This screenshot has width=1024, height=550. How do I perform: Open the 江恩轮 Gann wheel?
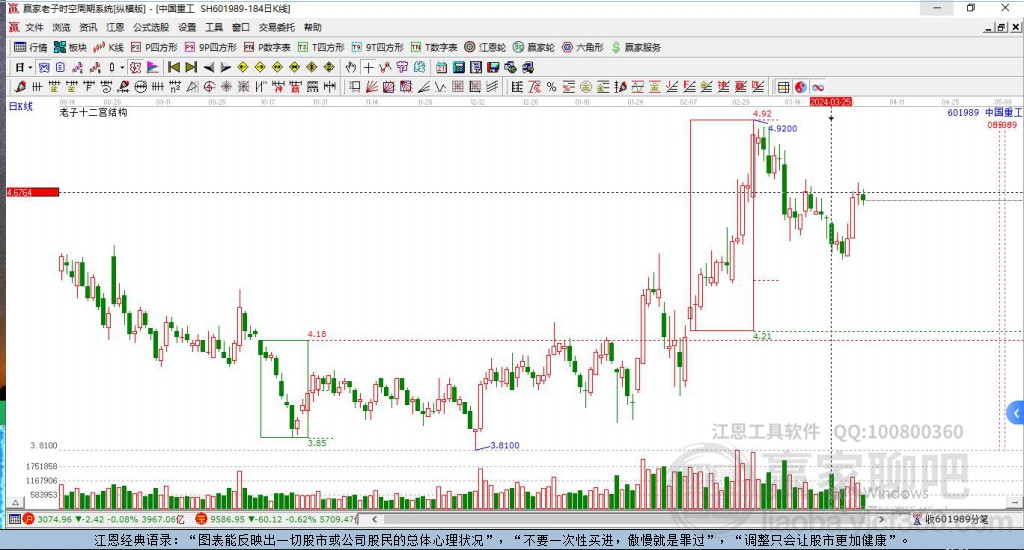[485, 47]
